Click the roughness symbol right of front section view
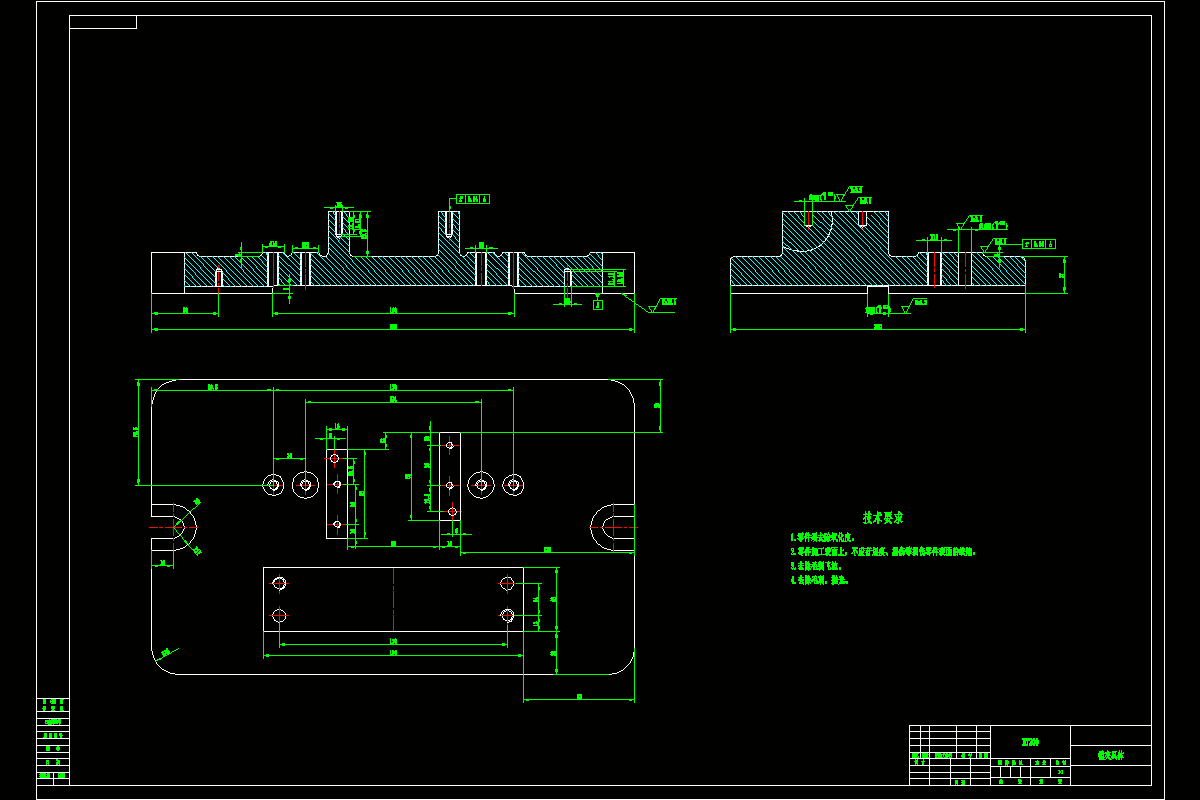Viewport: 1200px width, 800px height. tap(661, 303)
